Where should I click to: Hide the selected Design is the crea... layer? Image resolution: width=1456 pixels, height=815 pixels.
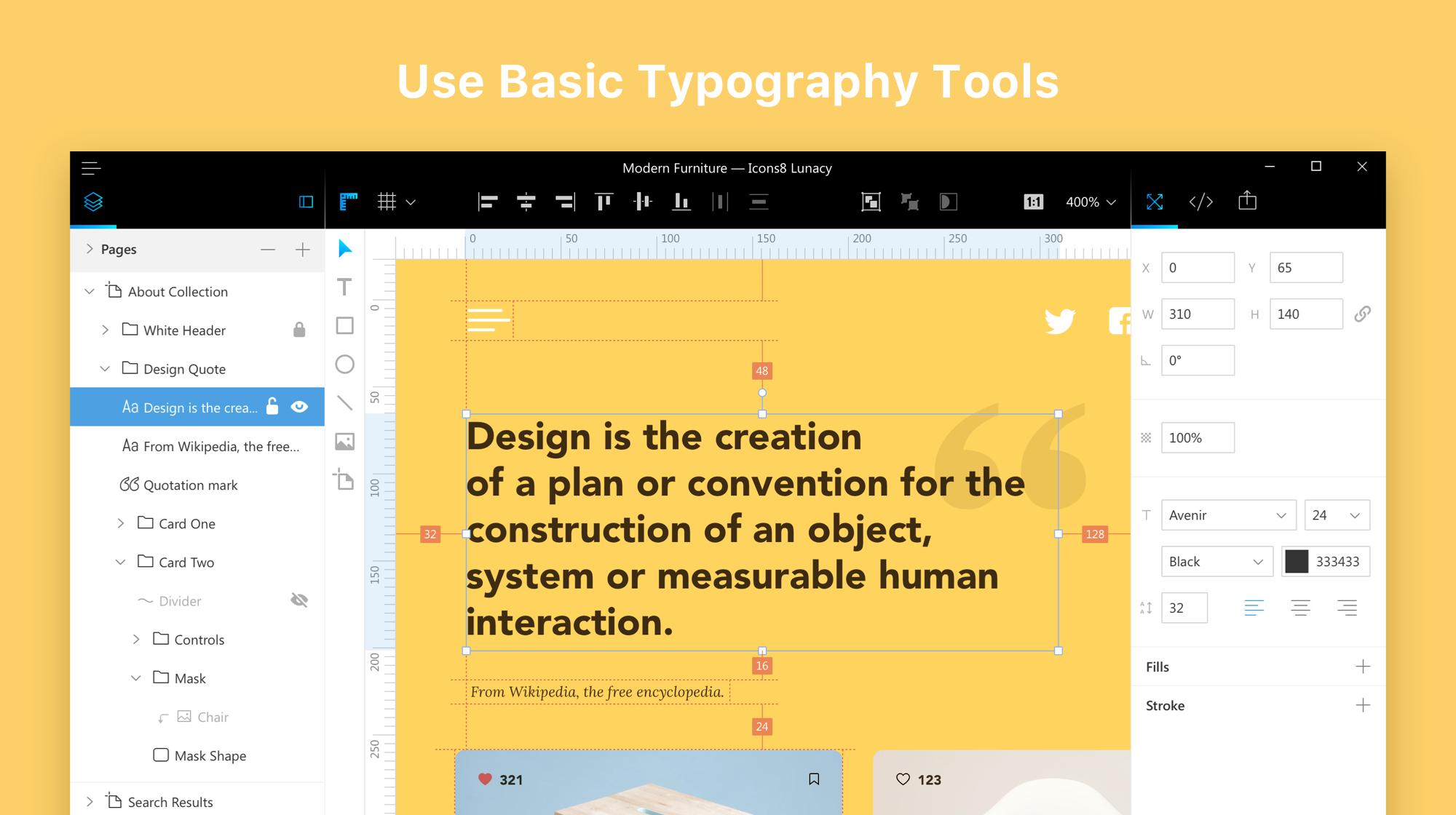(x=299, y=407)
